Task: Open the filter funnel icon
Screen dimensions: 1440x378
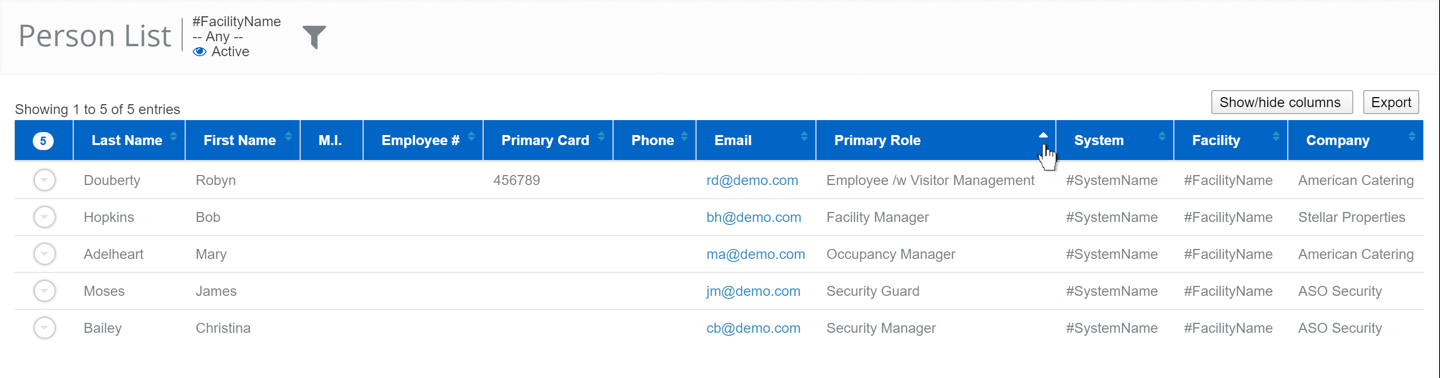Action: 314,37
